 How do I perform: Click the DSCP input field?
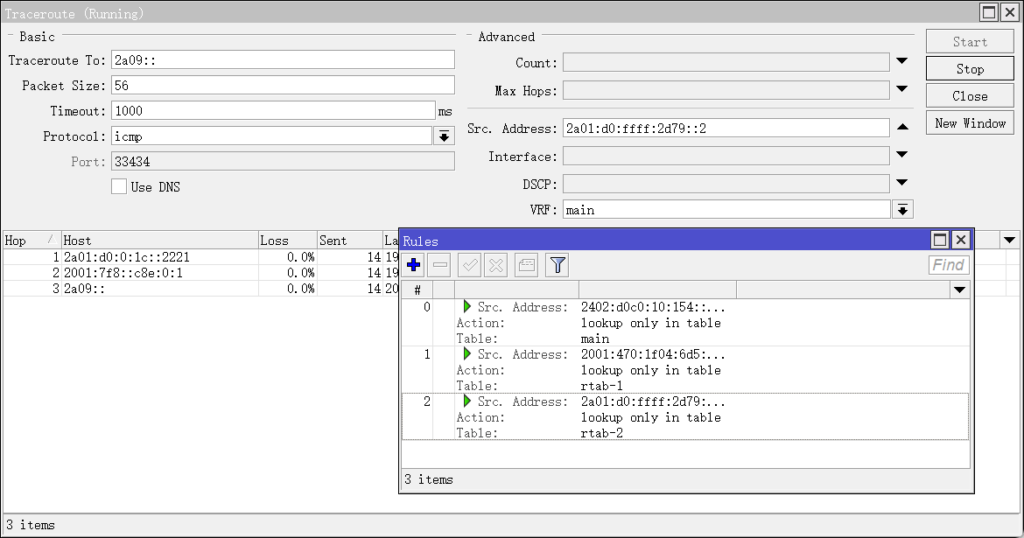(726, 184)
